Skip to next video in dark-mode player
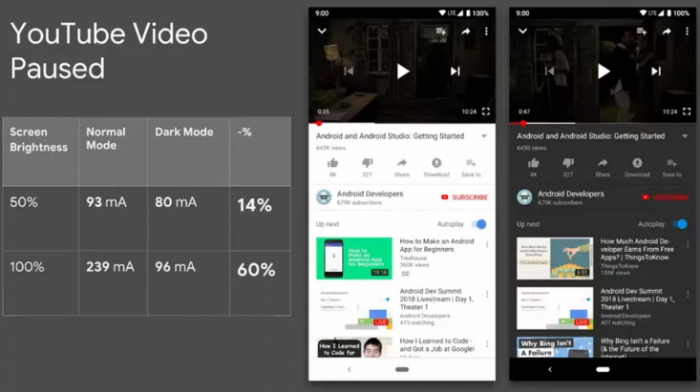This screenshot has width=700, height=392. (x=656, y=71)
